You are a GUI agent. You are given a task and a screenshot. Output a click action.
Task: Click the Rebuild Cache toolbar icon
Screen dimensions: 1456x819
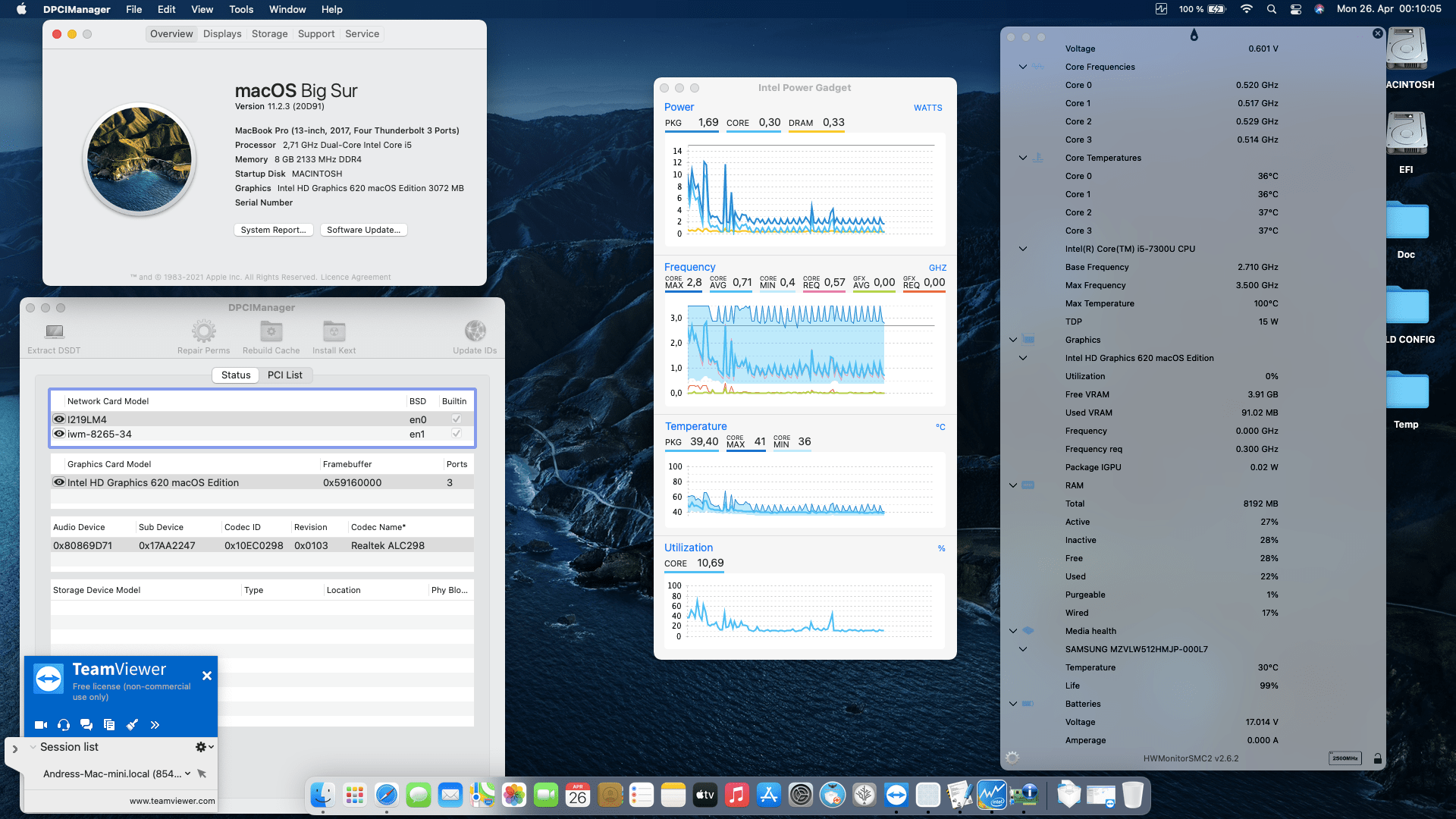tap(271, 337)
